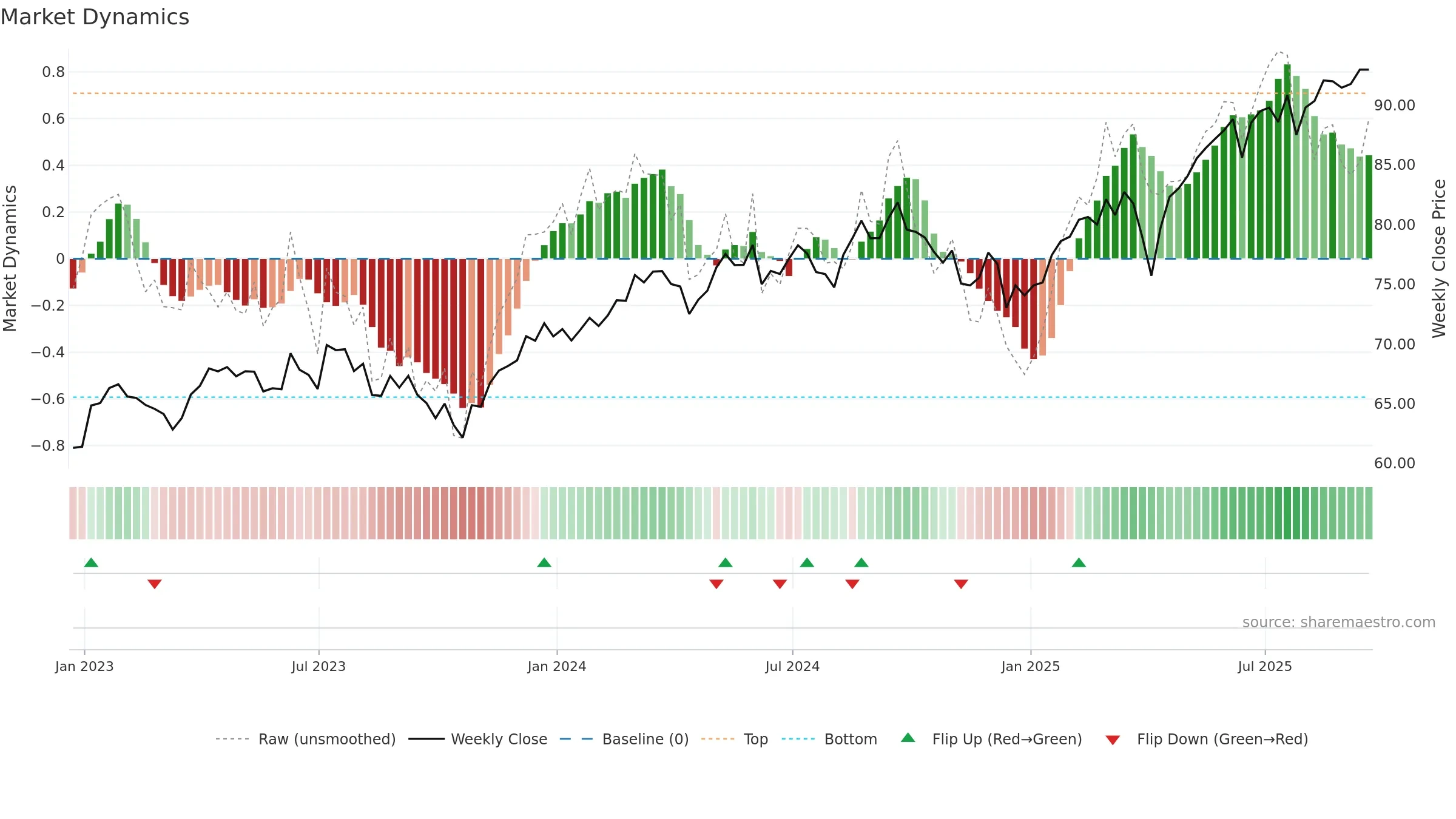The image size is (1456, 819).
Task: Click the Market Dynamics chart title
Action: click(95, 17)
